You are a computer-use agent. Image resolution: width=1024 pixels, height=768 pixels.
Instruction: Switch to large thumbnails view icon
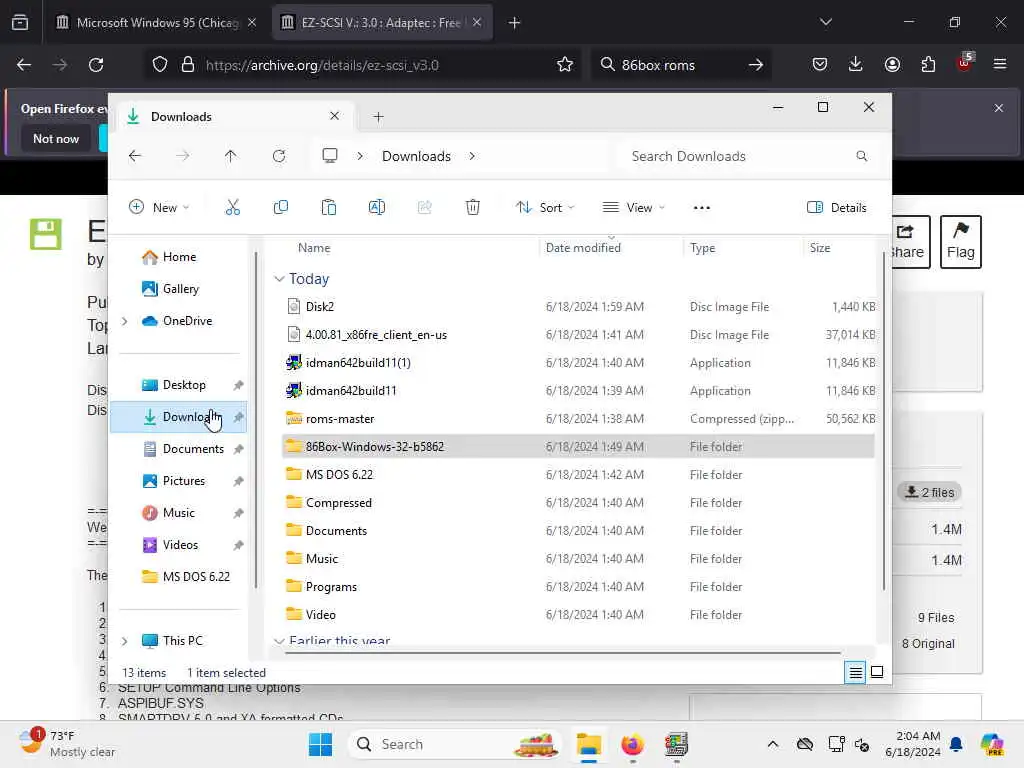click(877, 672)
